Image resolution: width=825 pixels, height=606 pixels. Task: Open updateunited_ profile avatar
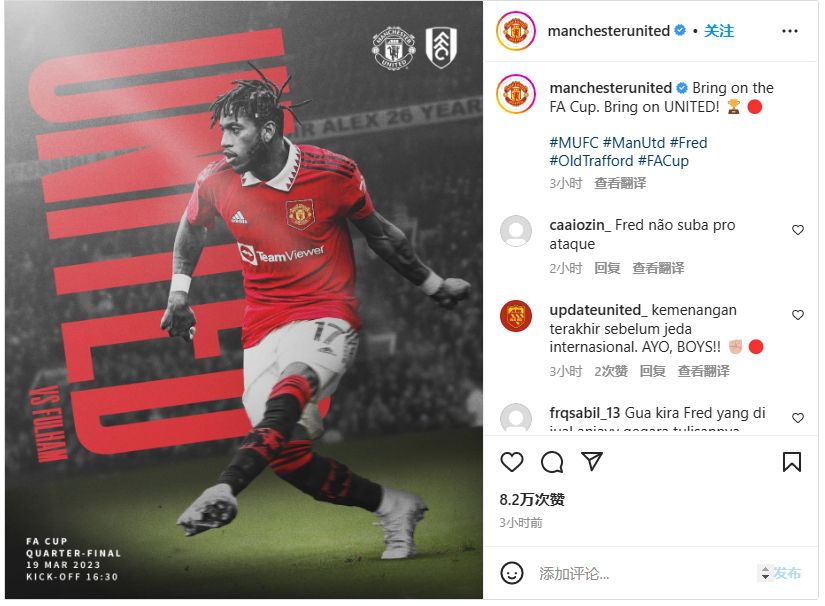click(x=516, y=316)
